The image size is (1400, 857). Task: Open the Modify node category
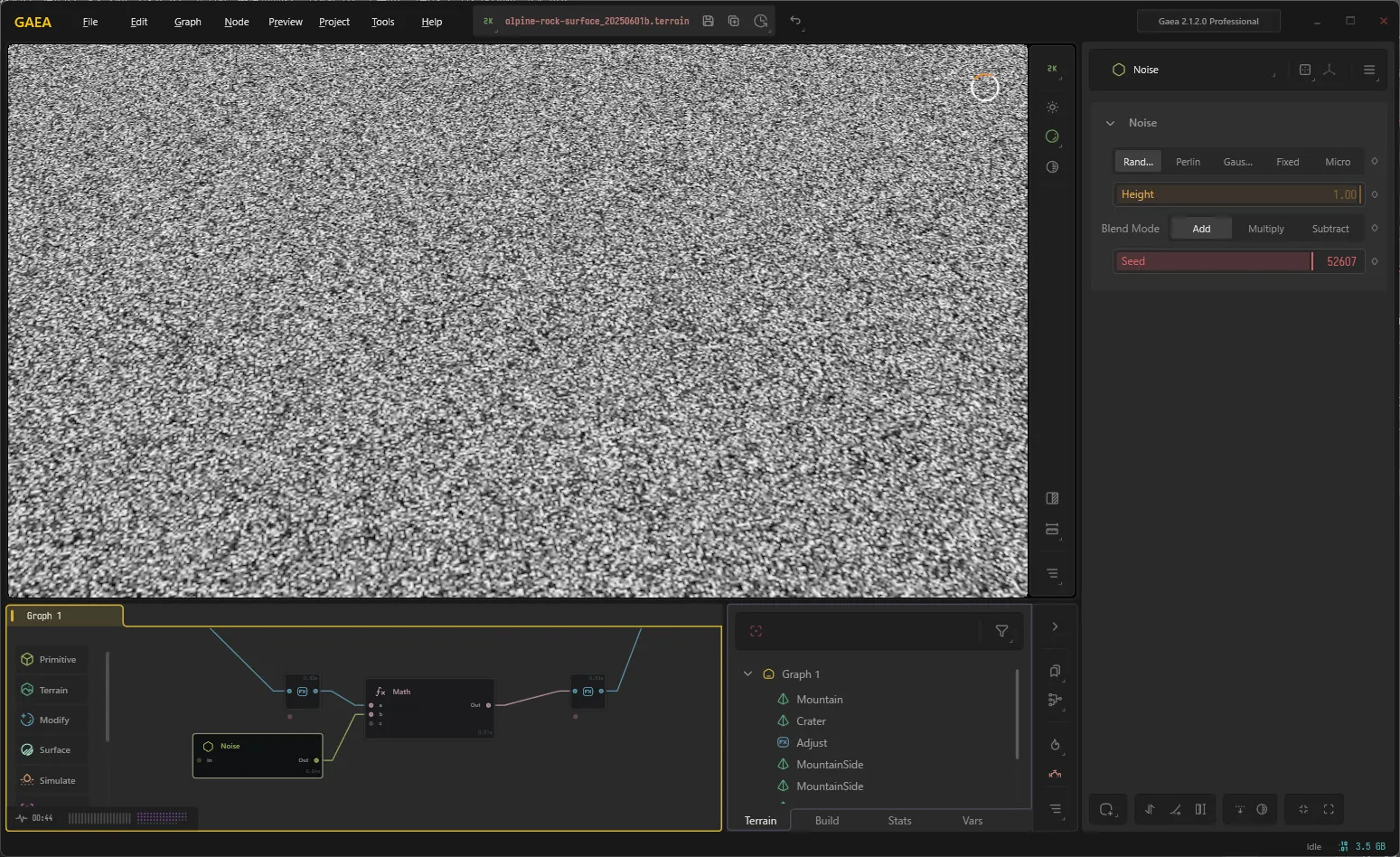50,720
